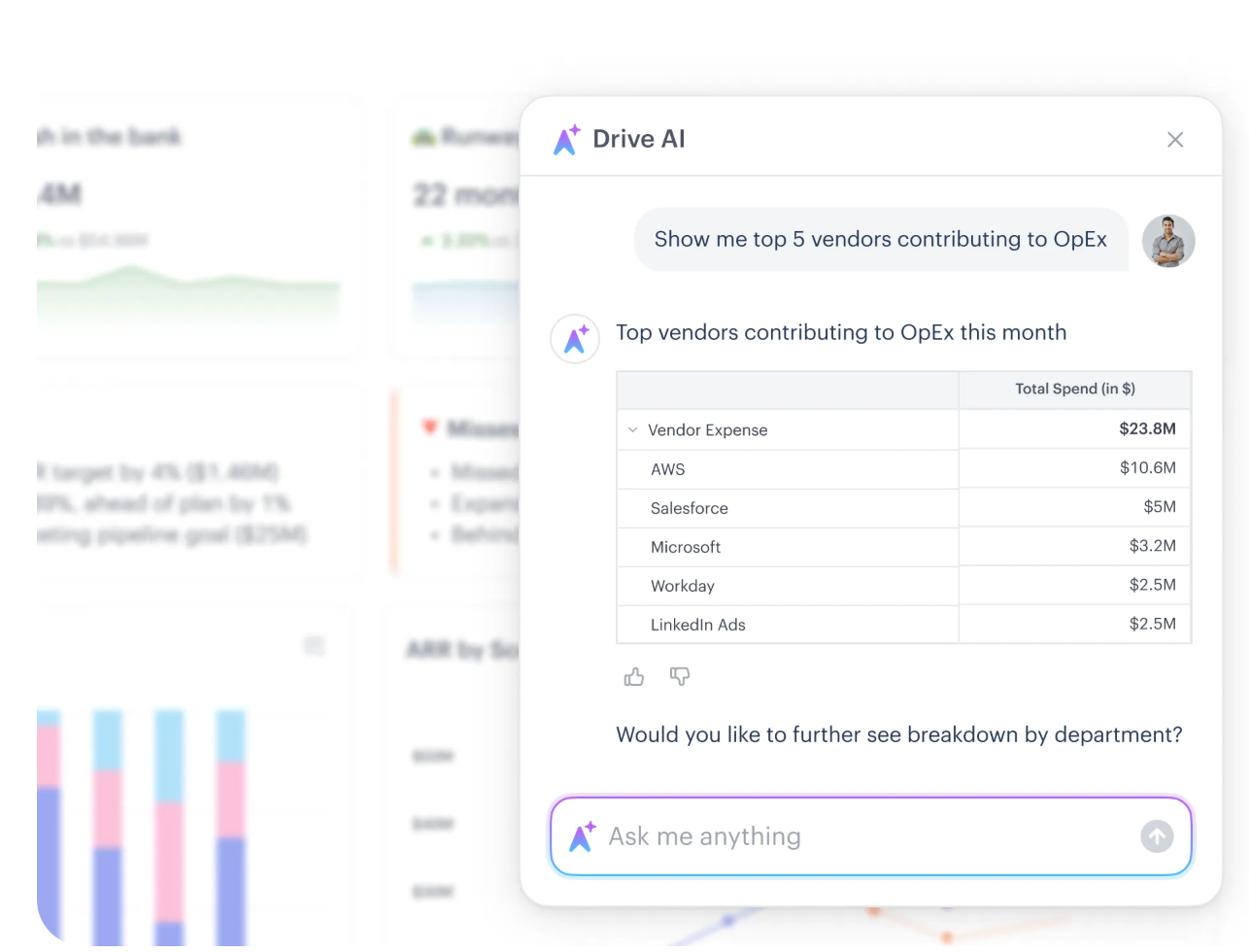Collapse the Vendor Expense row
The image size is (1249, 952).
coord(632,429)
